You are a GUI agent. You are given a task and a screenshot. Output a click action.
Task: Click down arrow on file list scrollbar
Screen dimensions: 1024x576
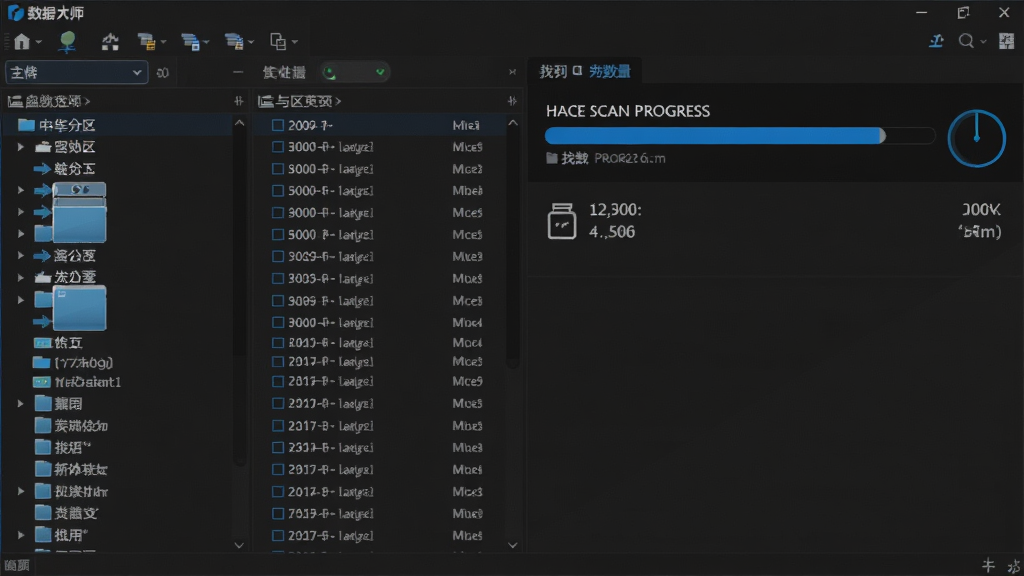[513, 545]
